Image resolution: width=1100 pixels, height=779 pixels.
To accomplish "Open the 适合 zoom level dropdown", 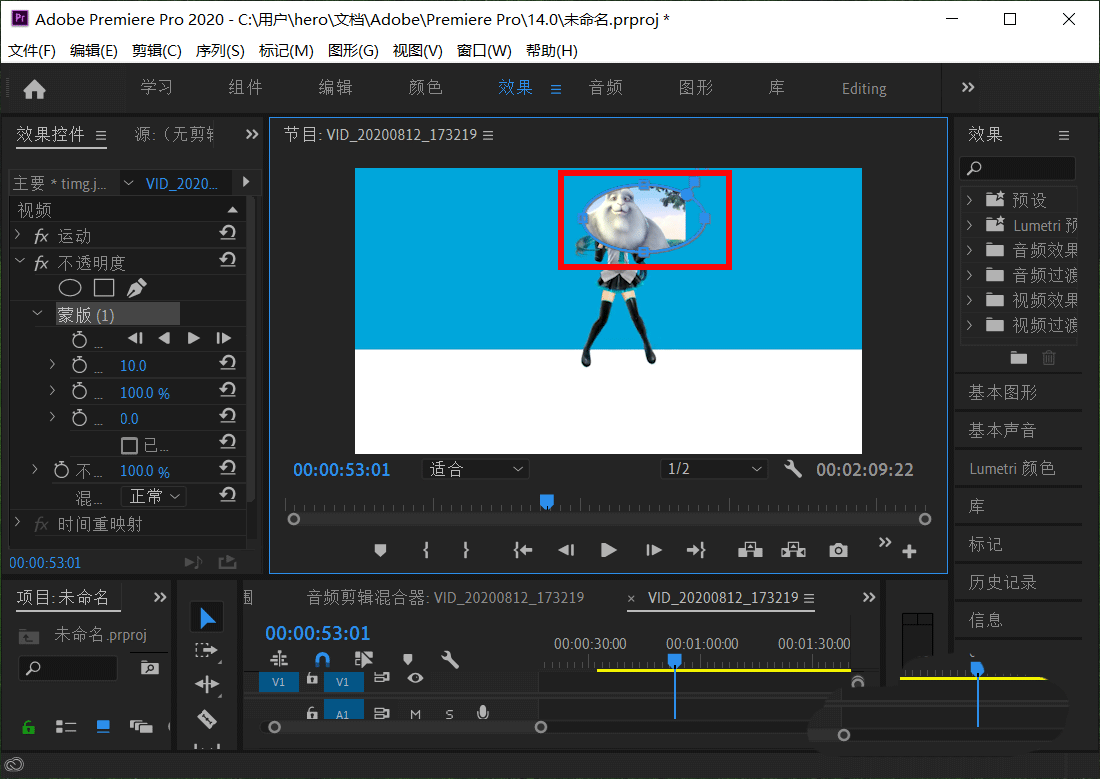I will point(477,469).
